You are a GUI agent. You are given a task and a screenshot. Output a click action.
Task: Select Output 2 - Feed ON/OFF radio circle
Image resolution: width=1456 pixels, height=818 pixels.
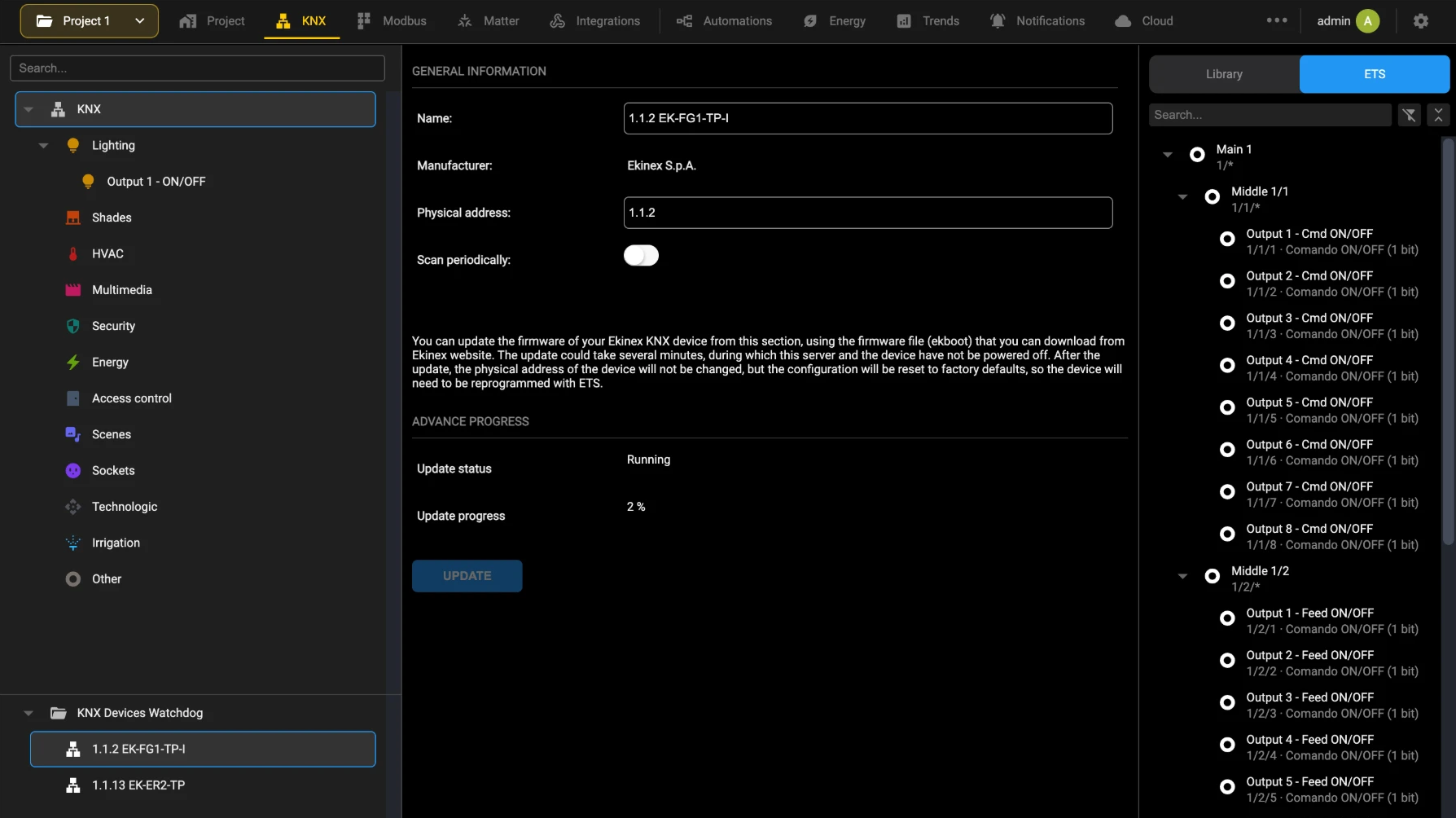point(1227,661)
